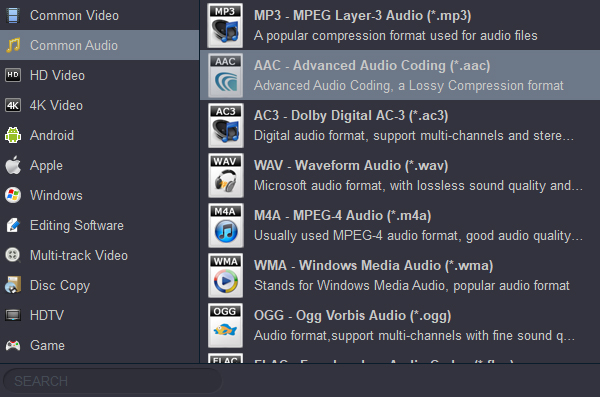Click 'Stands for Windows Media Audio' description
Image resolution: width=600 pixels, height=397 pixels.
click(412, 286)
